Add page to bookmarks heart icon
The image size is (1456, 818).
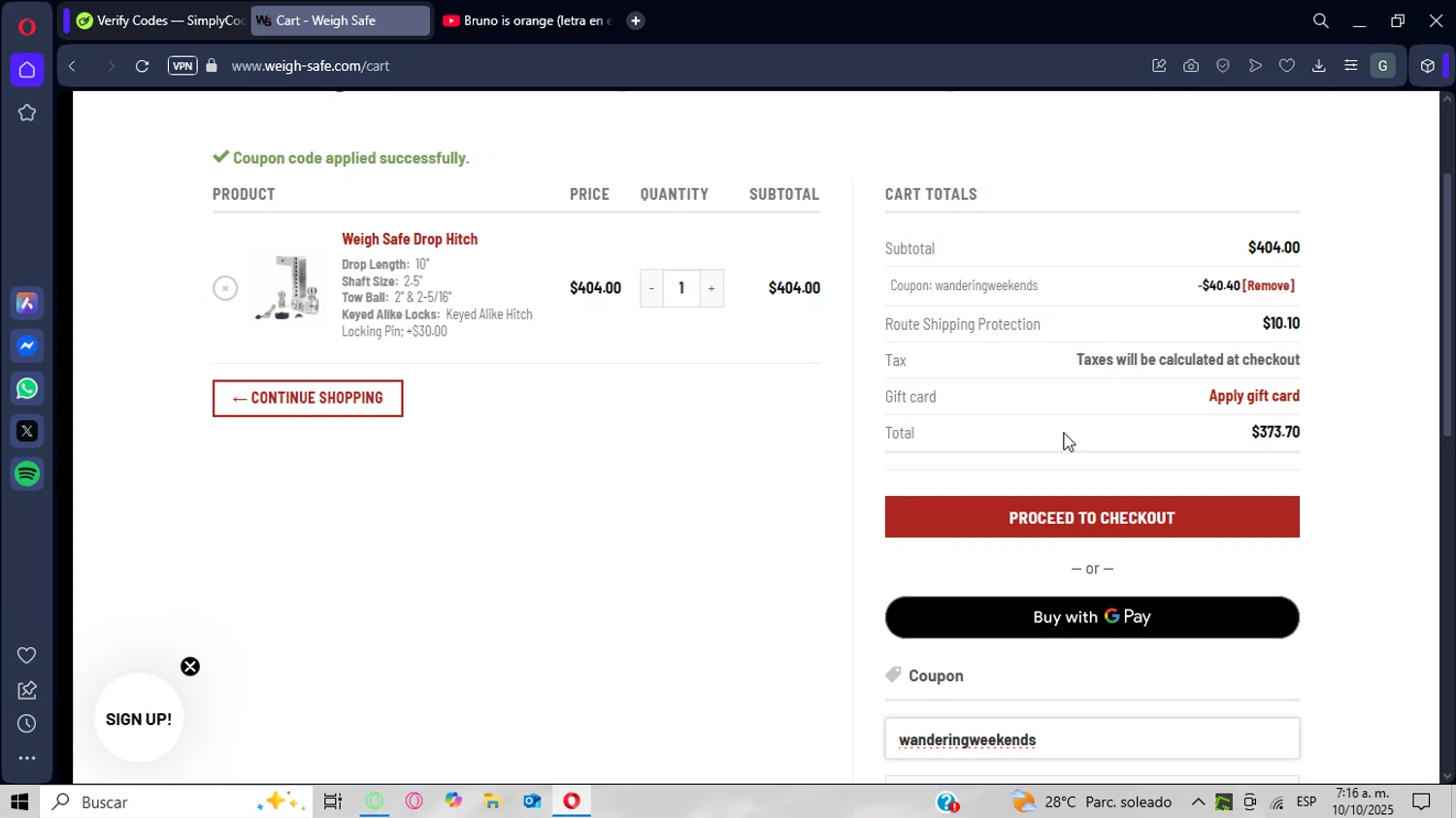click(1287, 66)
